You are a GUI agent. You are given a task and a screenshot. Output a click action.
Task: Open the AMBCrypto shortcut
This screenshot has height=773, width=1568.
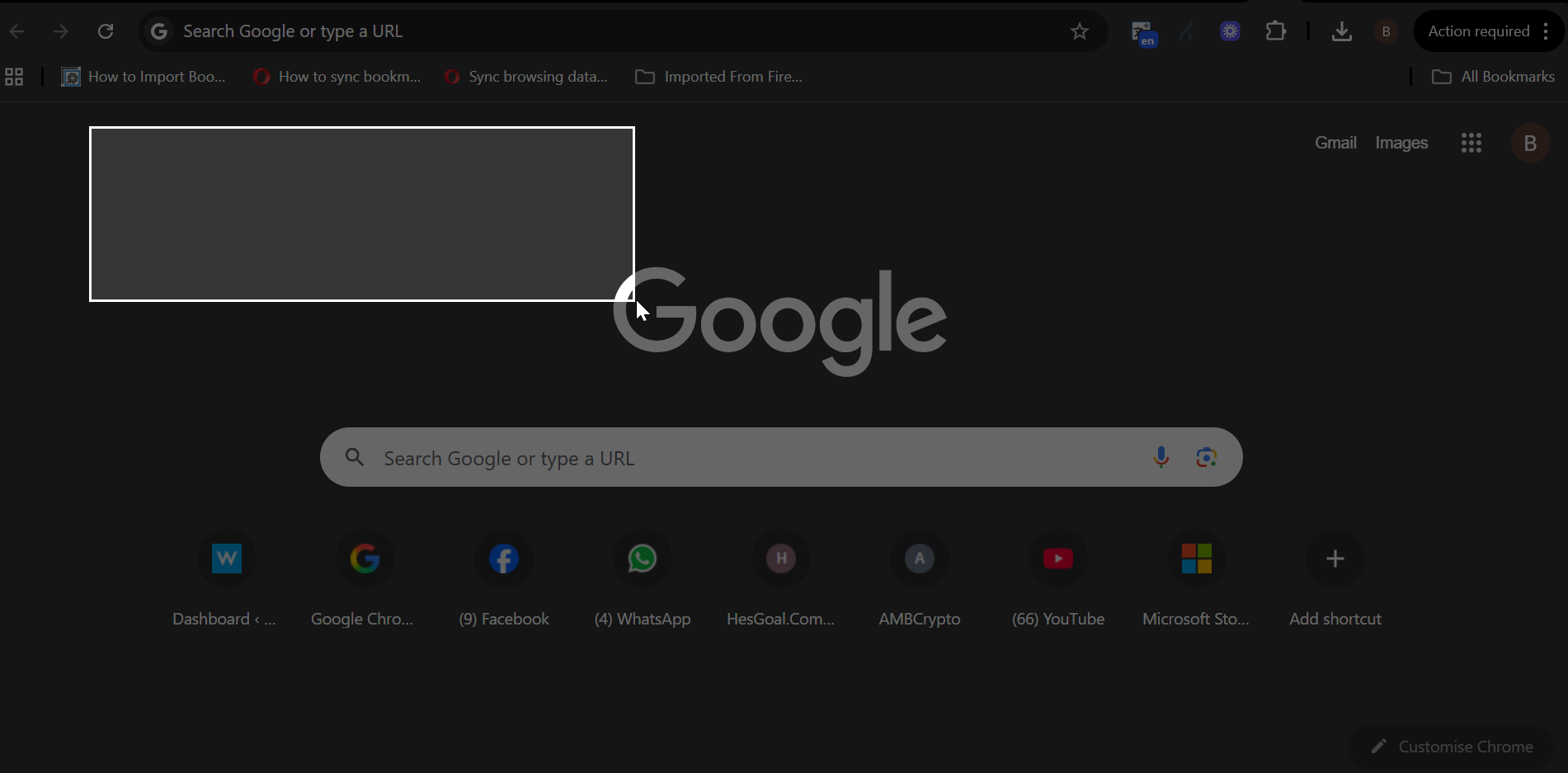click(920, 579)
